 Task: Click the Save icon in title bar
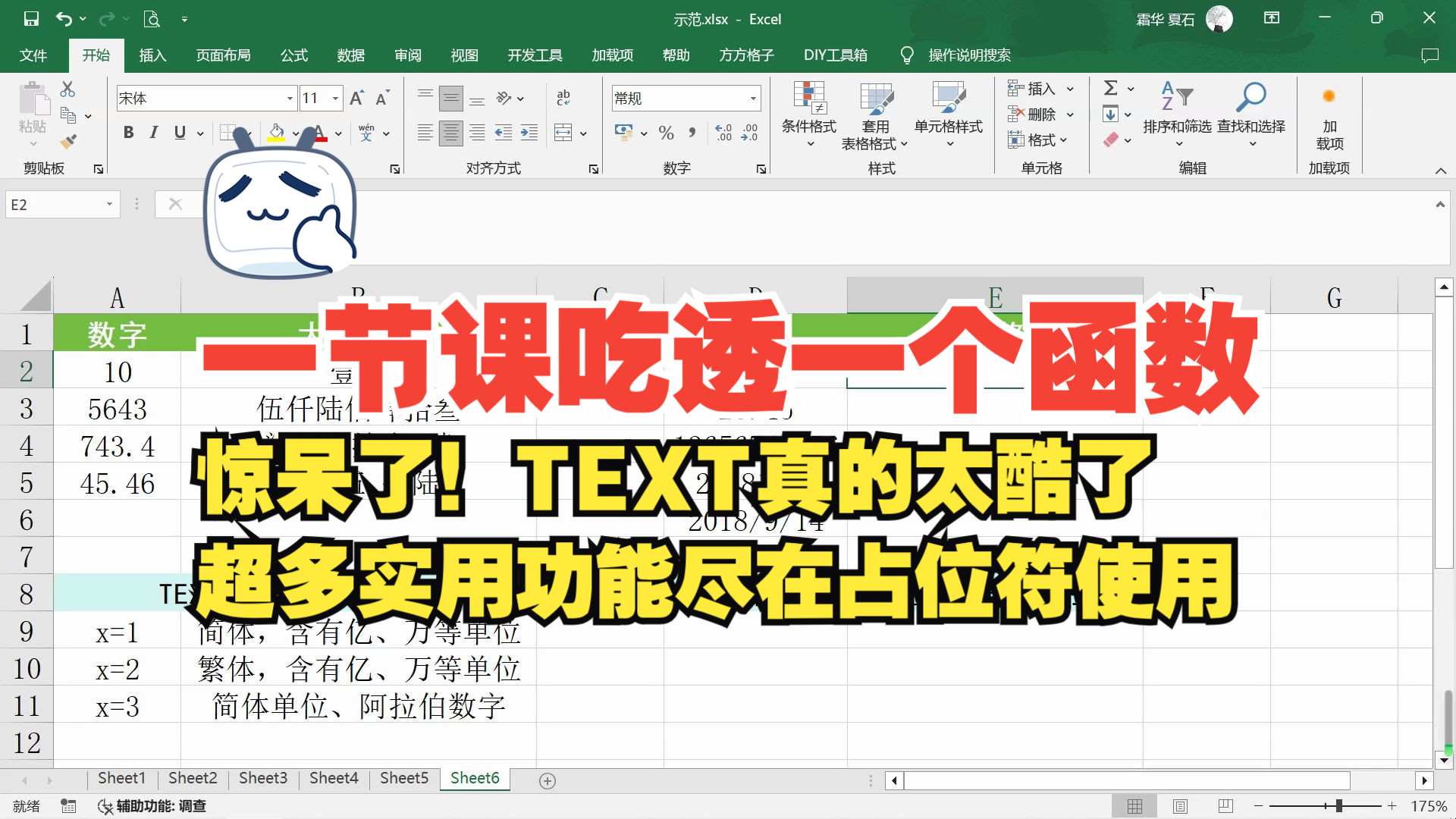point(31,19)
